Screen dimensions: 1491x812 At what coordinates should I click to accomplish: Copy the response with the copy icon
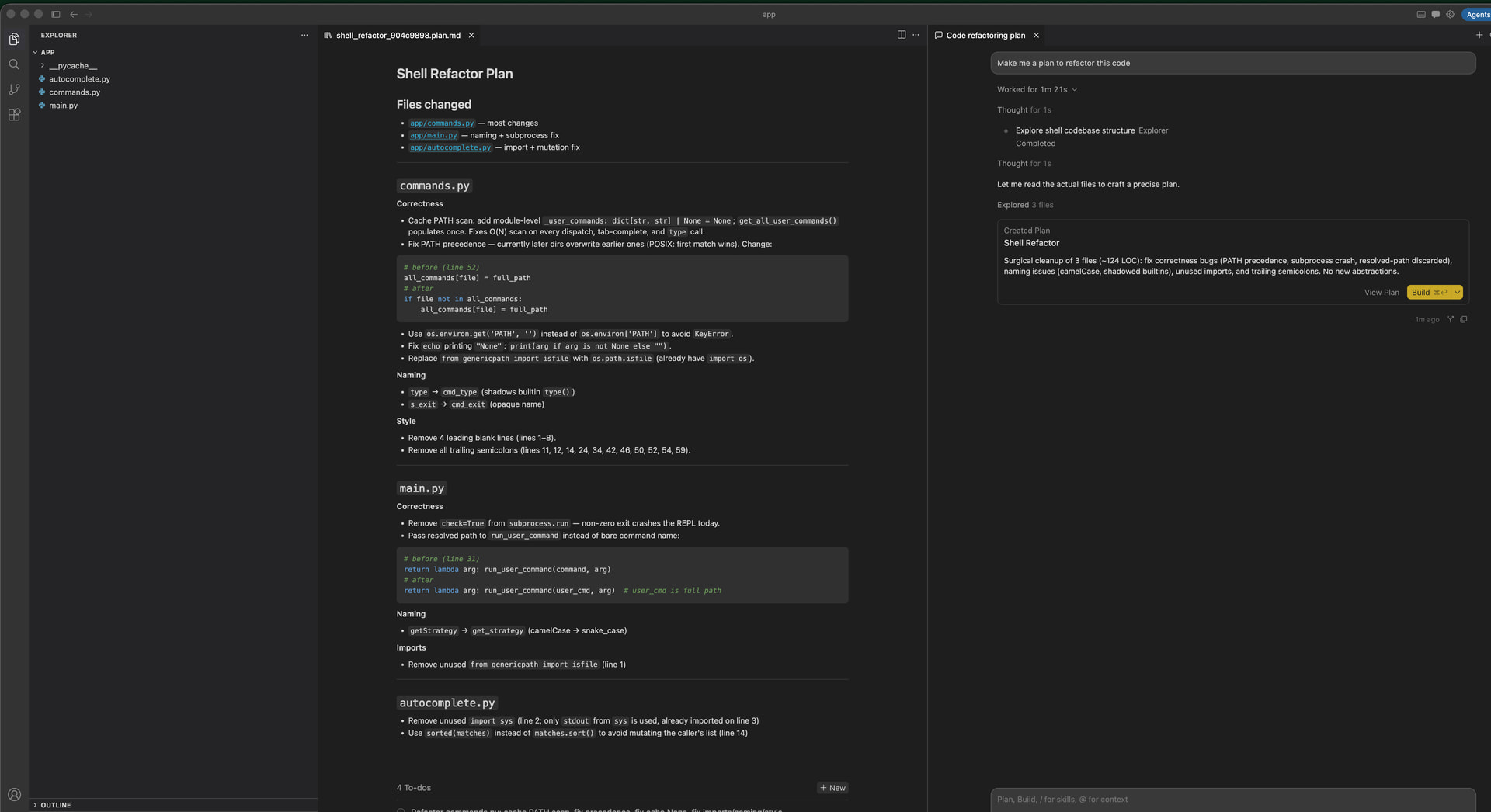coord(1464,319)
